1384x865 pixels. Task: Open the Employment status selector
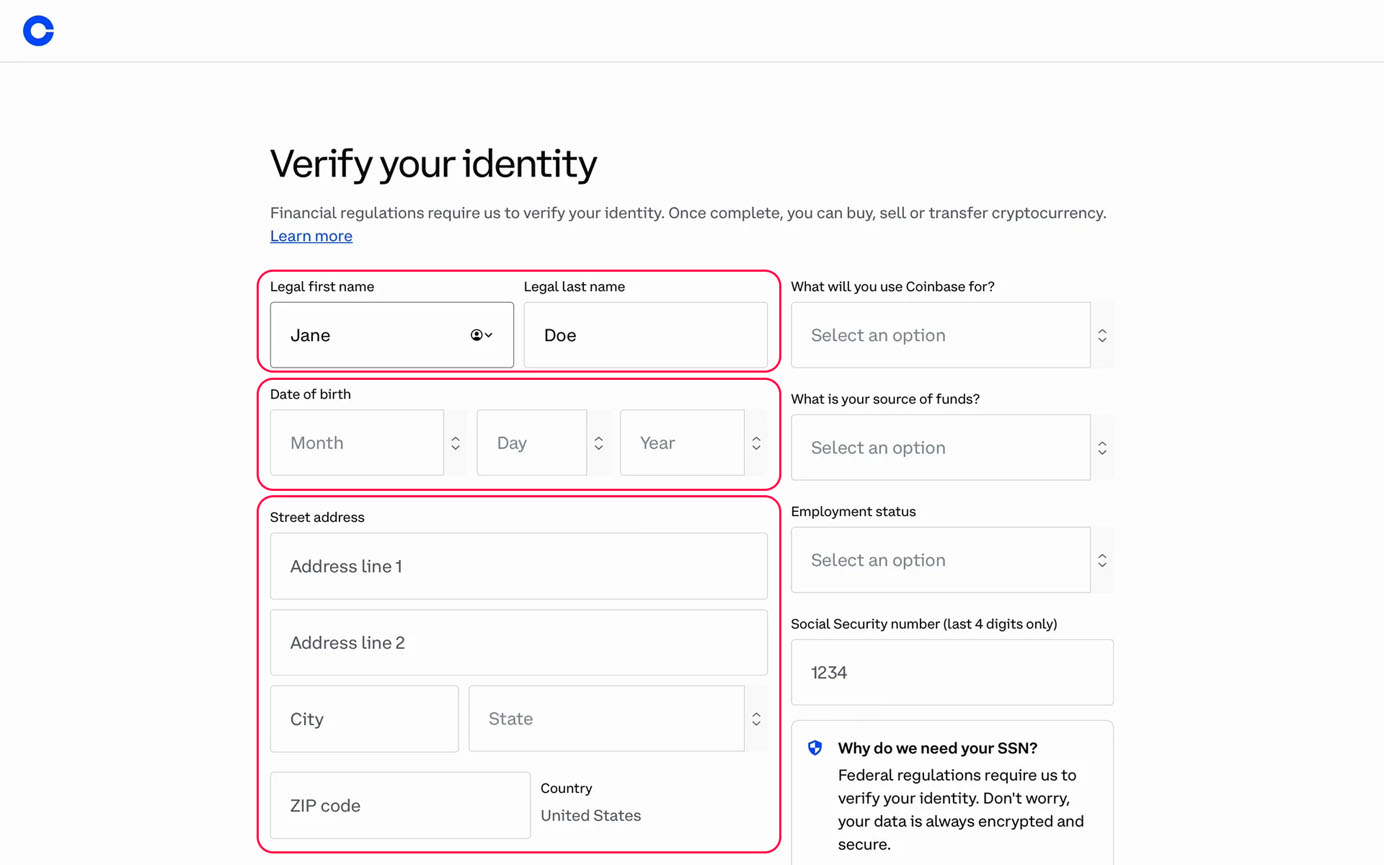[940, 559]
